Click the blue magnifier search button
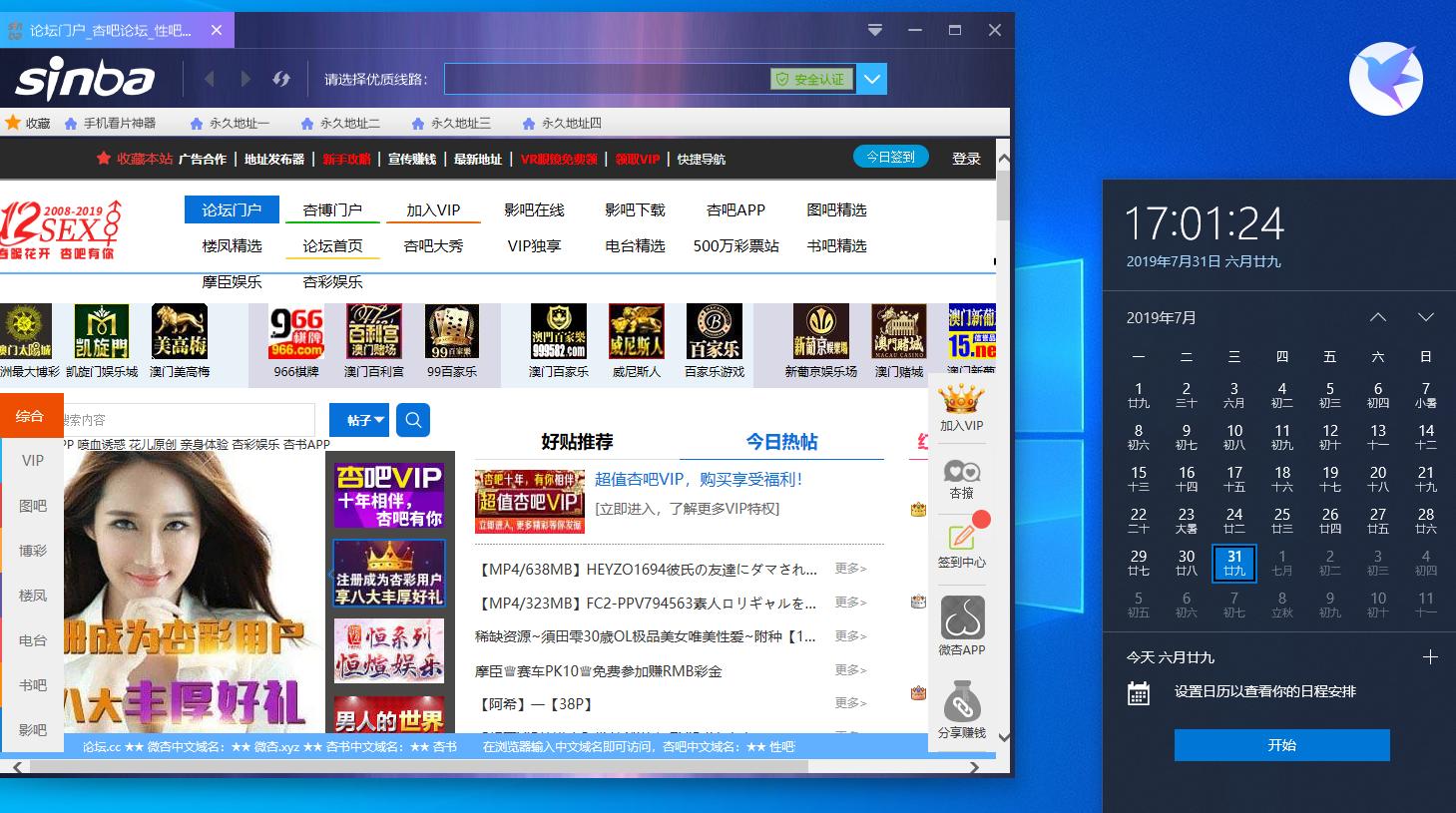This screenshot has width=1456, height=813. click(x=413, y=420)
